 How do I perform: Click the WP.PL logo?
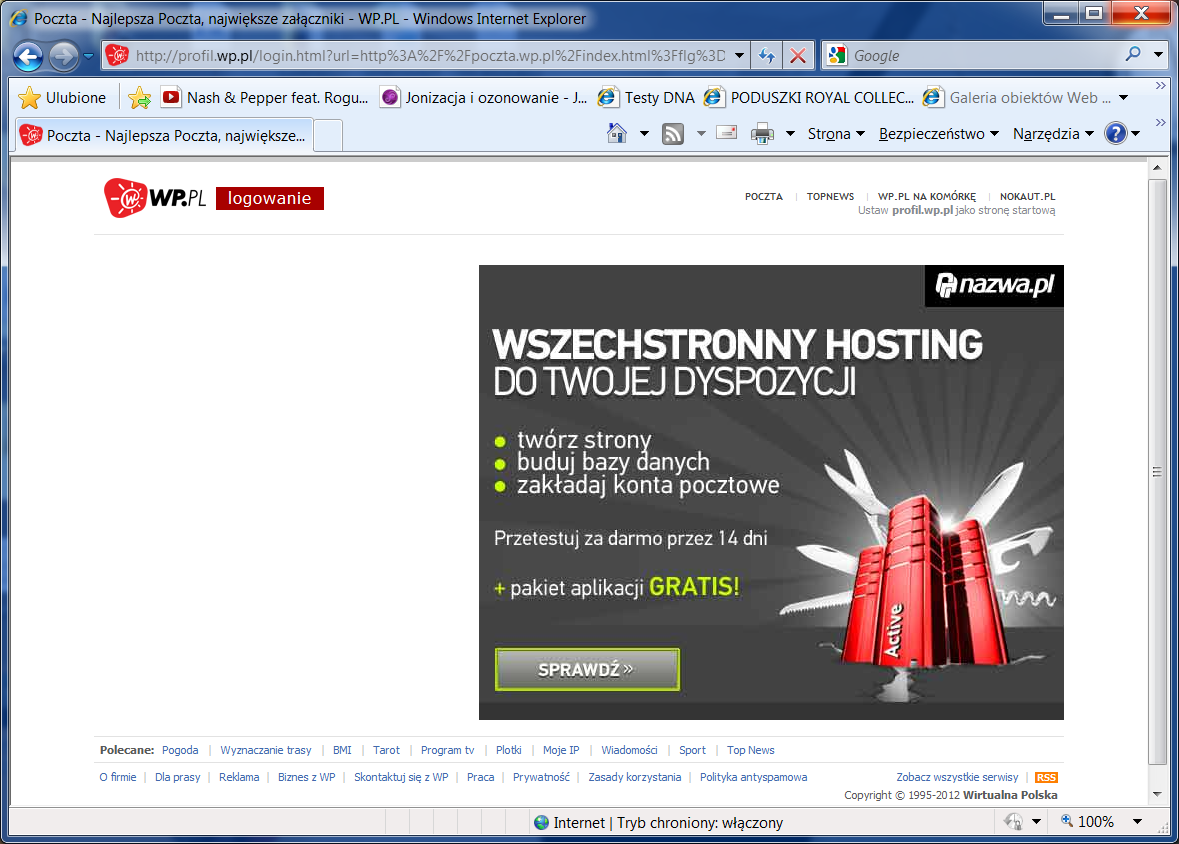pyautogui.click(x=155, y=198)
